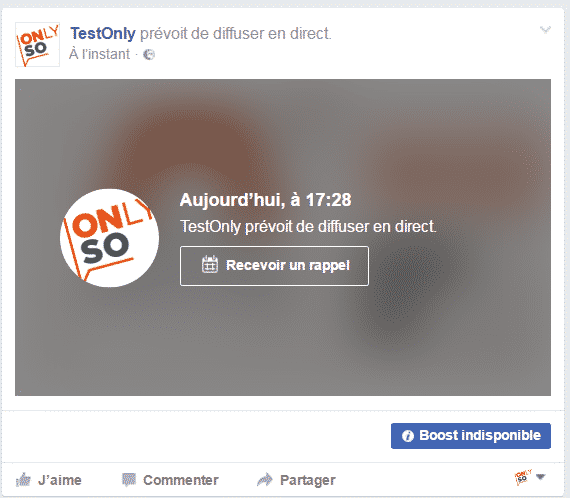Open the post options chevron menu
570x498 pixels.
[x=545, y=29]
